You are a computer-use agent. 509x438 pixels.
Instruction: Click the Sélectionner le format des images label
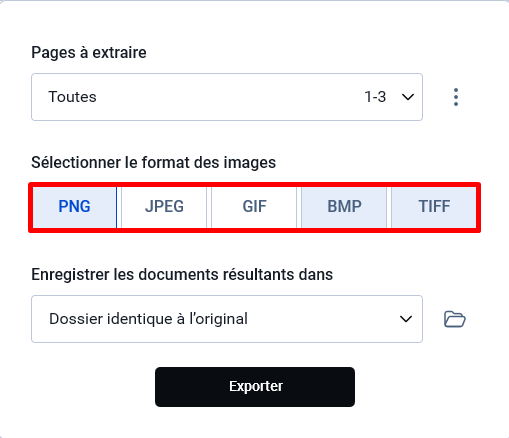pos(154,163)
